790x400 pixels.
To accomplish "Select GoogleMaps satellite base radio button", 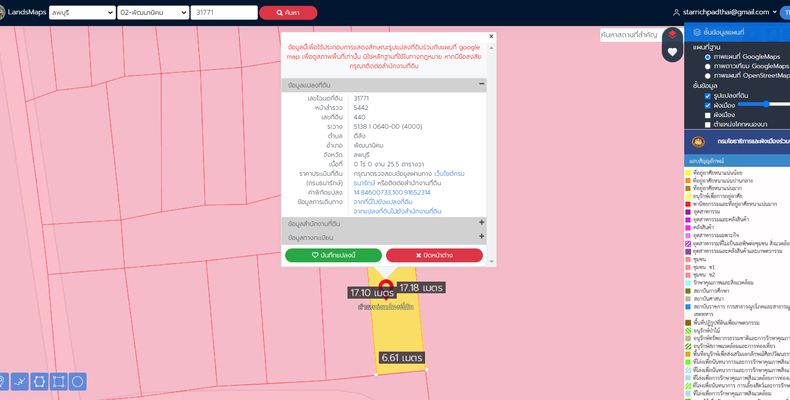I will click(707, 66).
